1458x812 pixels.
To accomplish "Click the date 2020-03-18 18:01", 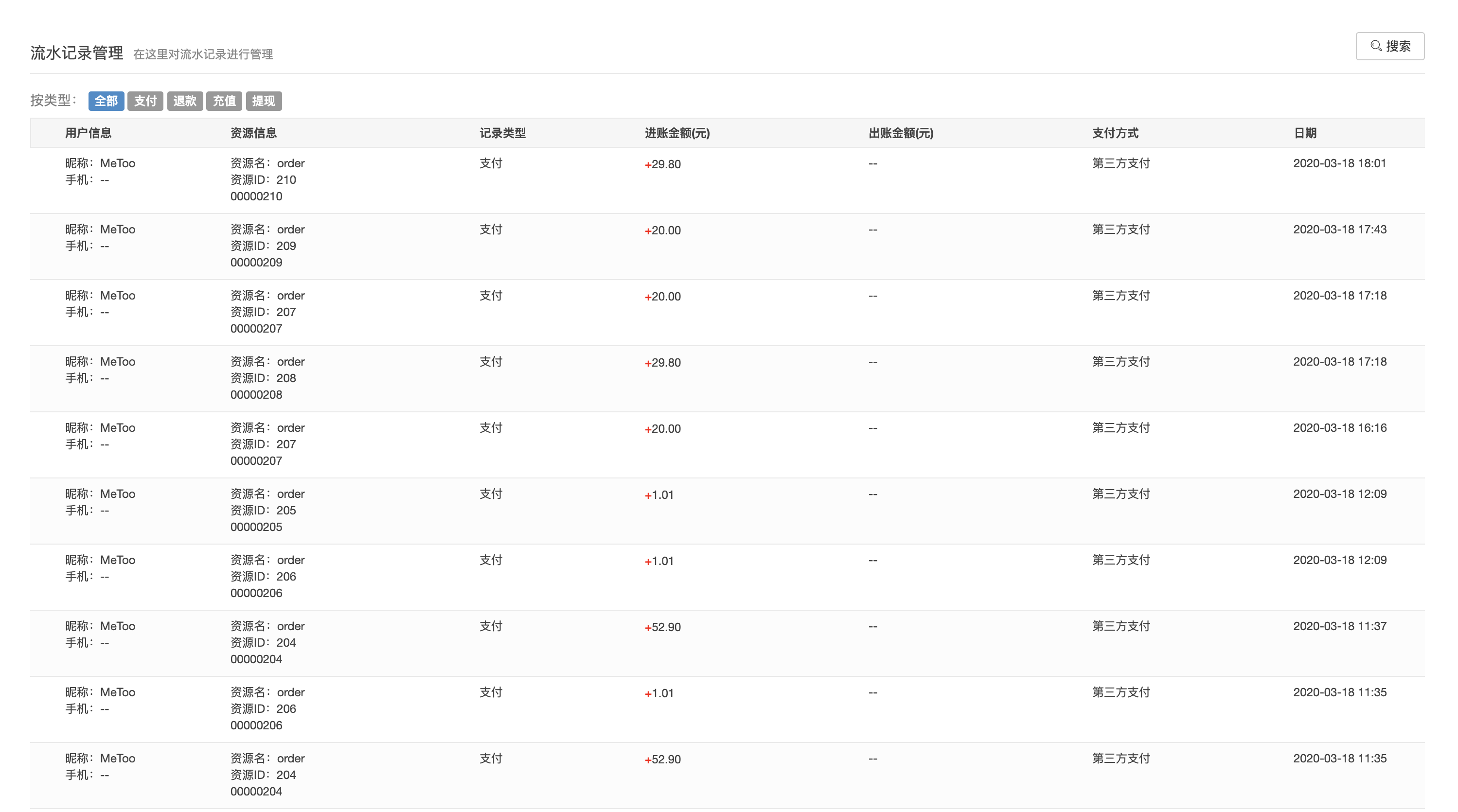I will tap(1340, 163).
